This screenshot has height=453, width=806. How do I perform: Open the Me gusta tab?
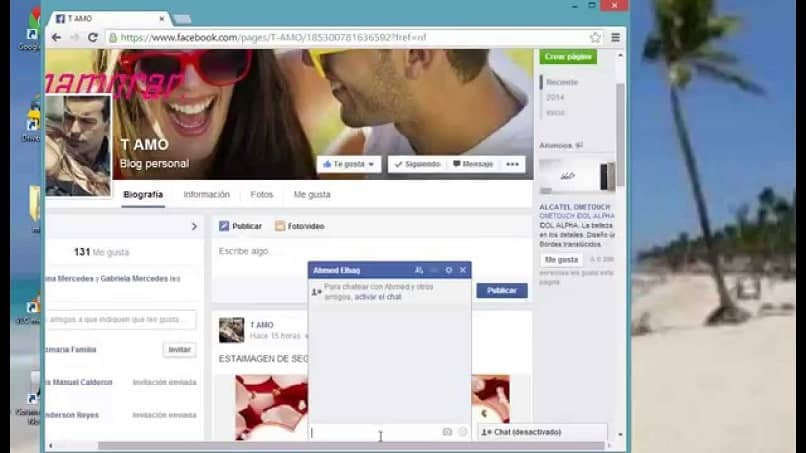coord(312,194)
